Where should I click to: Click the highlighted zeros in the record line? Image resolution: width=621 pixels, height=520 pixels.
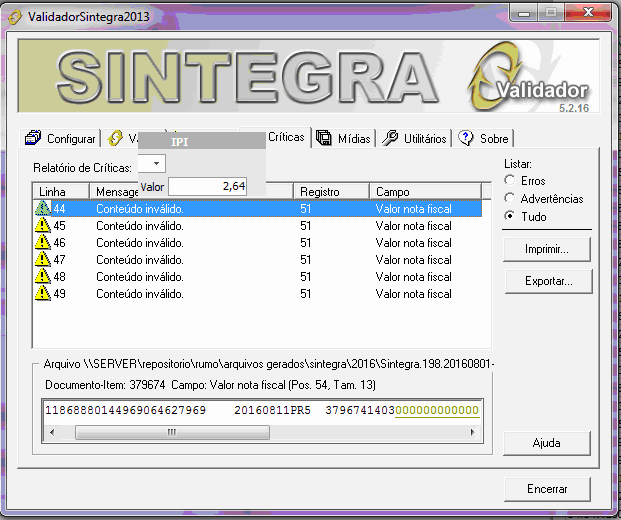(437, 410)
